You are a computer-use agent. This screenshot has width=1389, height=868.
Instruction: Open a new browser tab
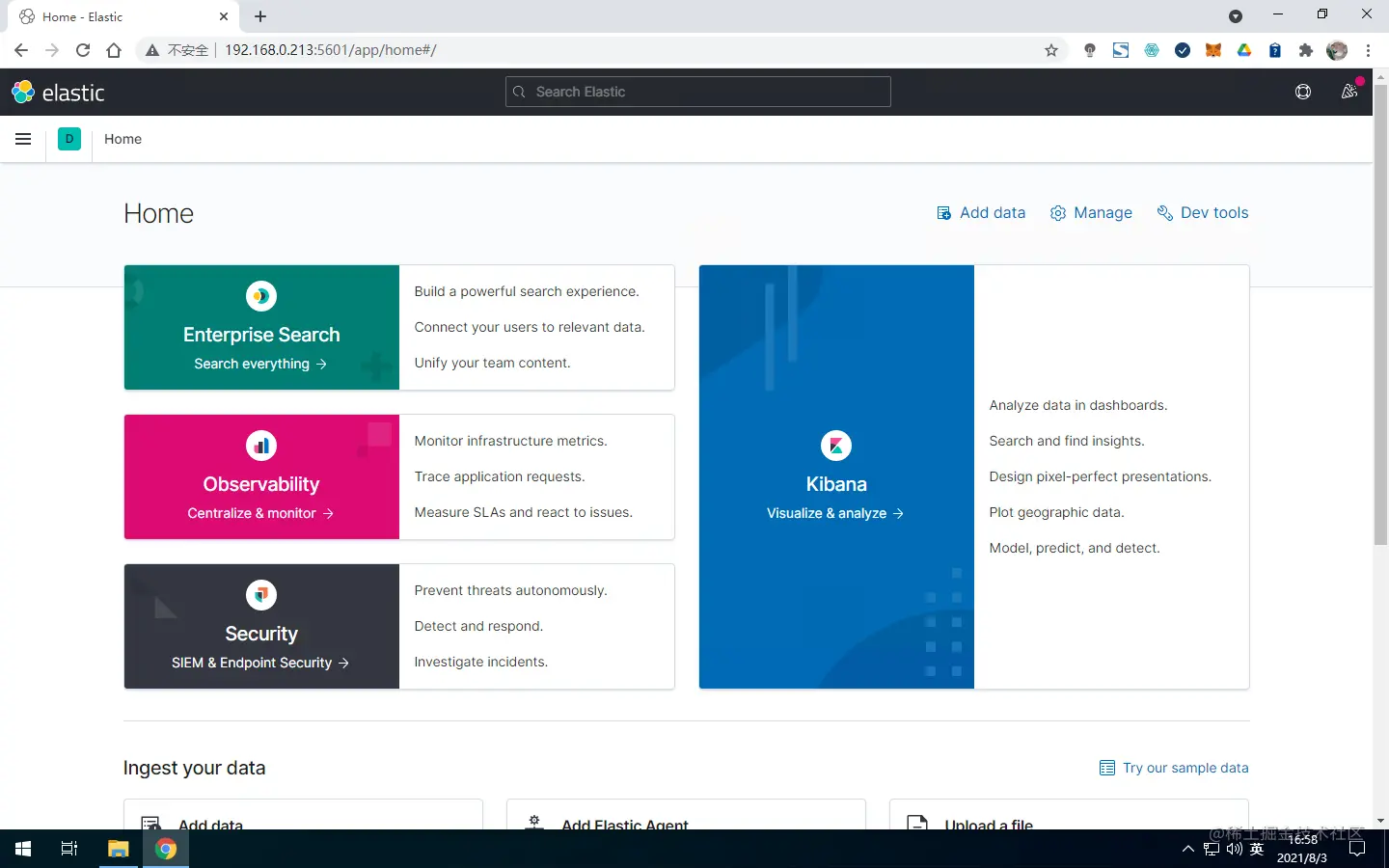tap(260, 16)
